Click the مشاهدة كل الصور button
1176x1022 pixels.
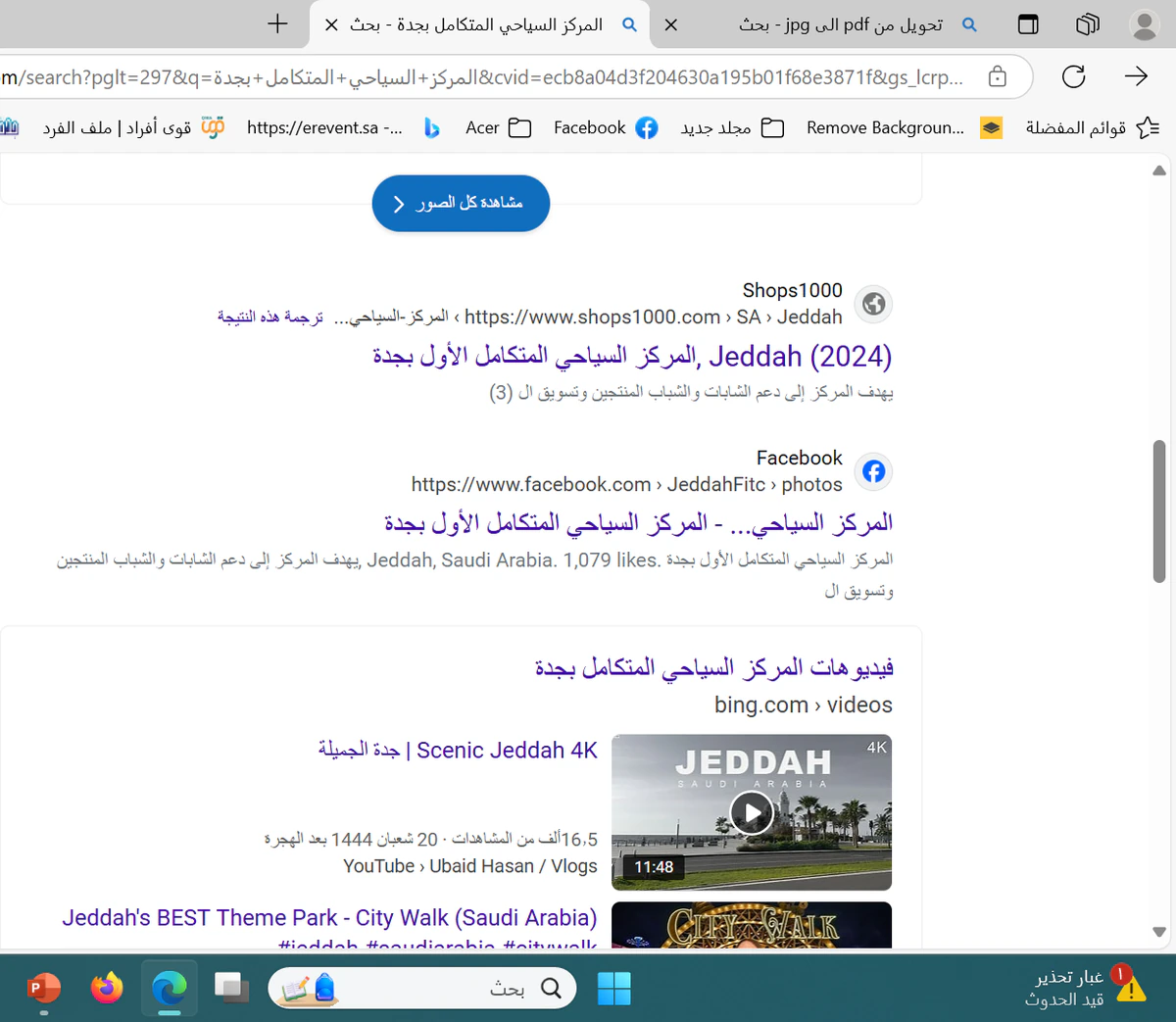461,203
